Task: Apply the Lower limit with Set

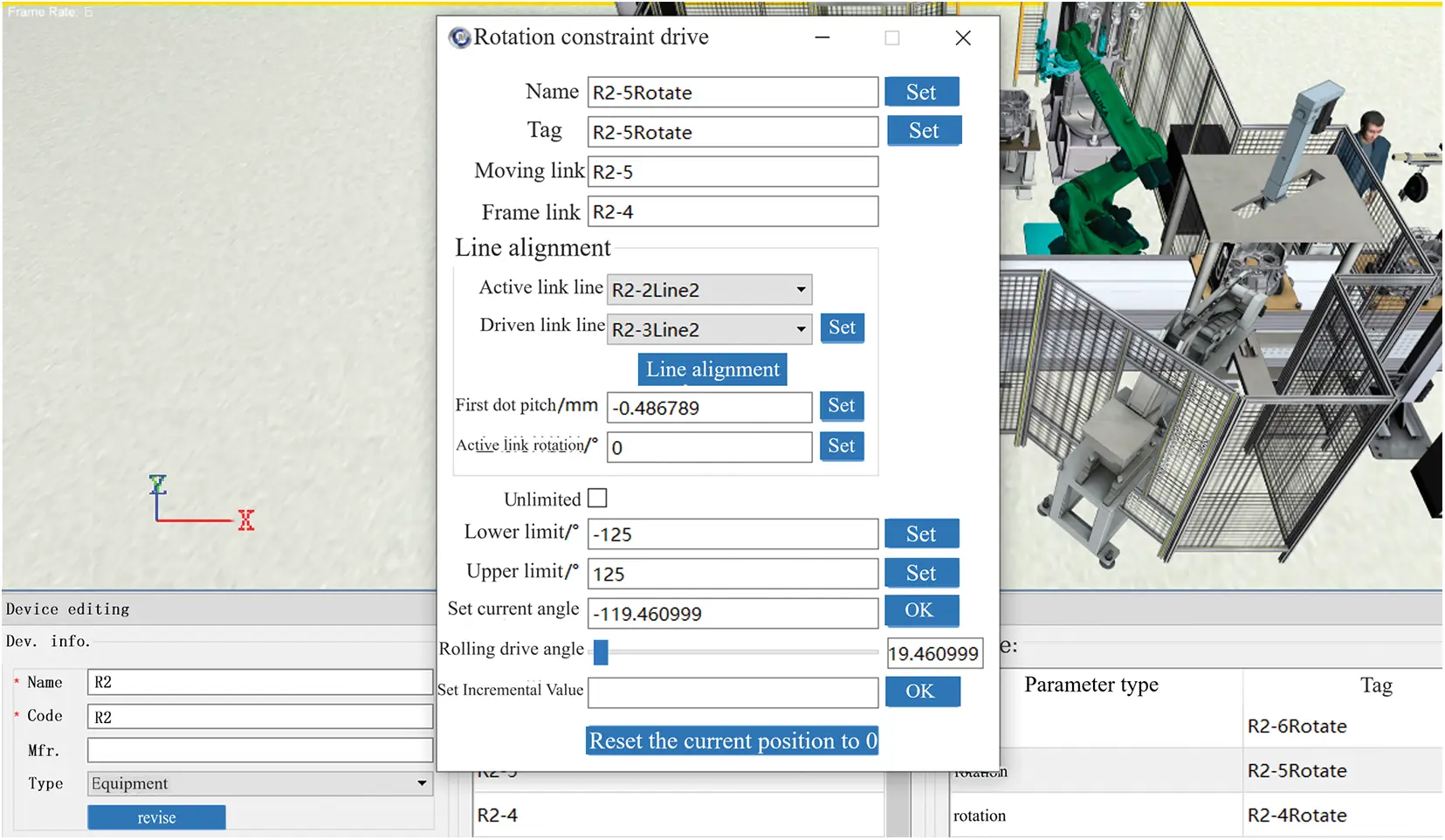Action: click(921, 534)
